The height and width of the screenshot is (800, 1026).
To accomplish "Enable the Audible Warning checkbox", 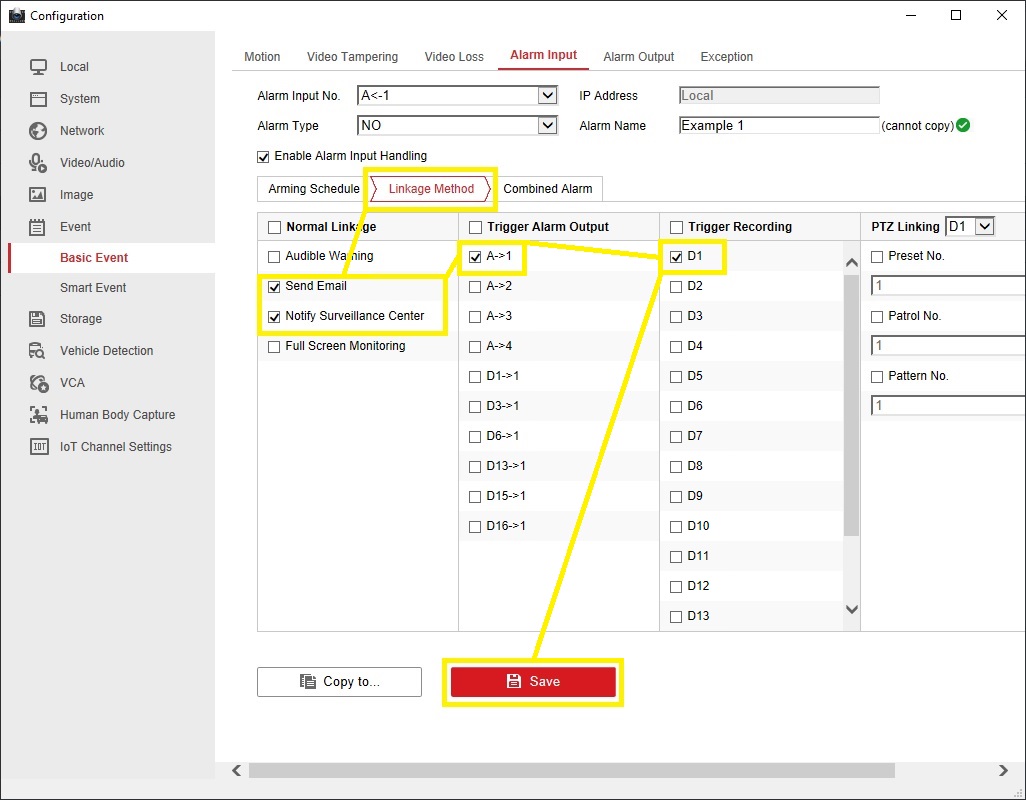I will click(274, 256).
